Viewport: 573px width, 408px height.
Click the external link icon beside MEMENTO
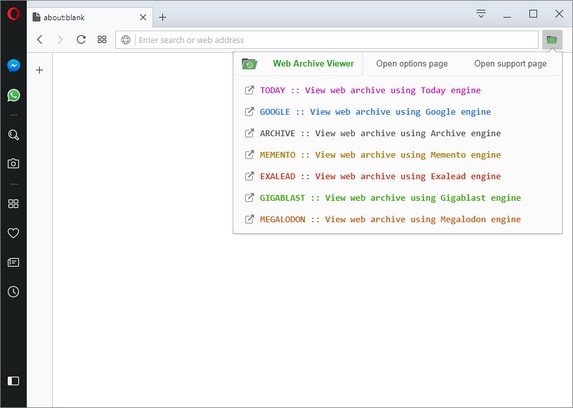click(x=249, y=154)
